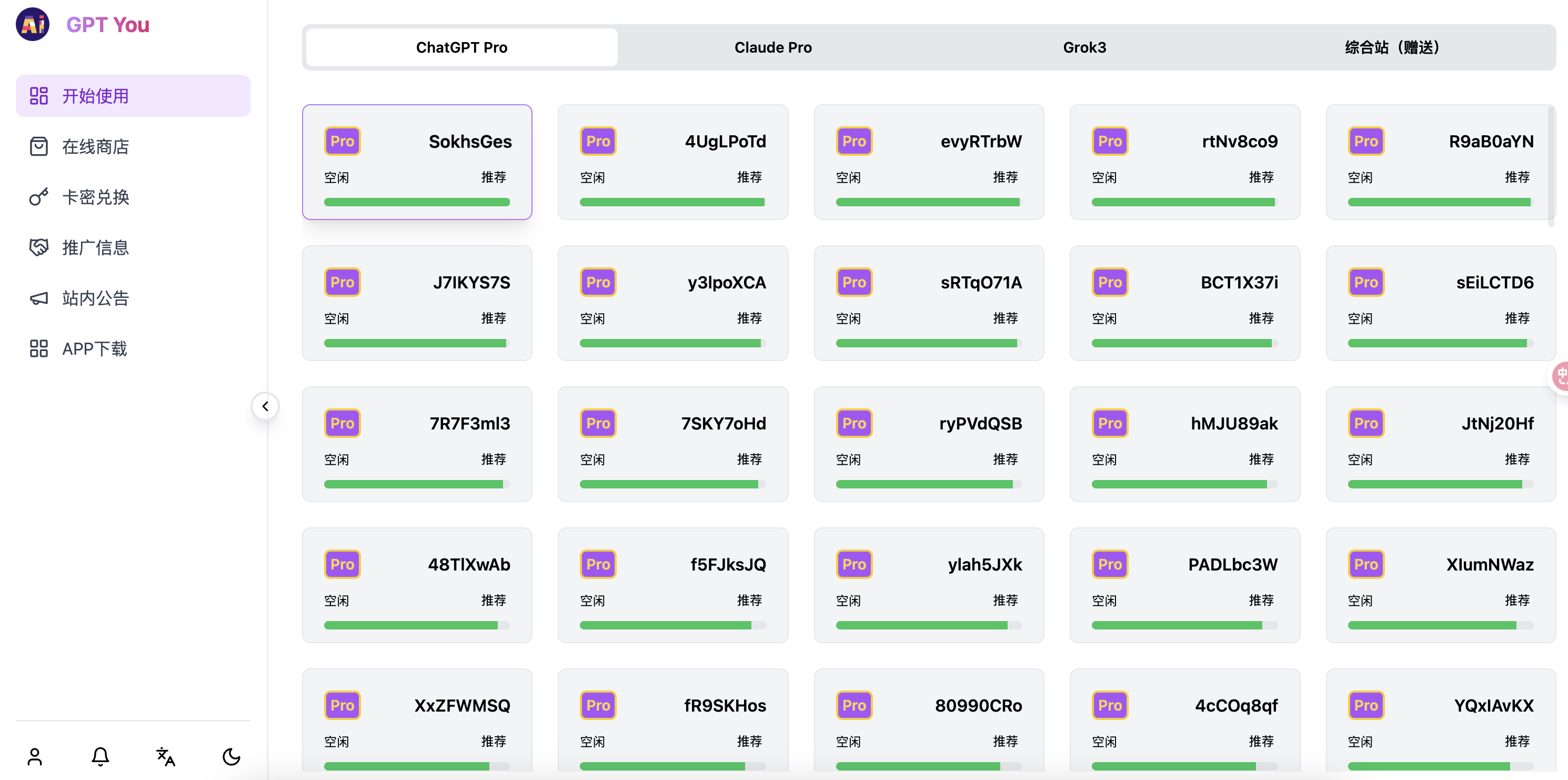Click the Pro badge on ryPVdQSB
The width and height of the screenshot is (1568, 780).
click(854, 423)
